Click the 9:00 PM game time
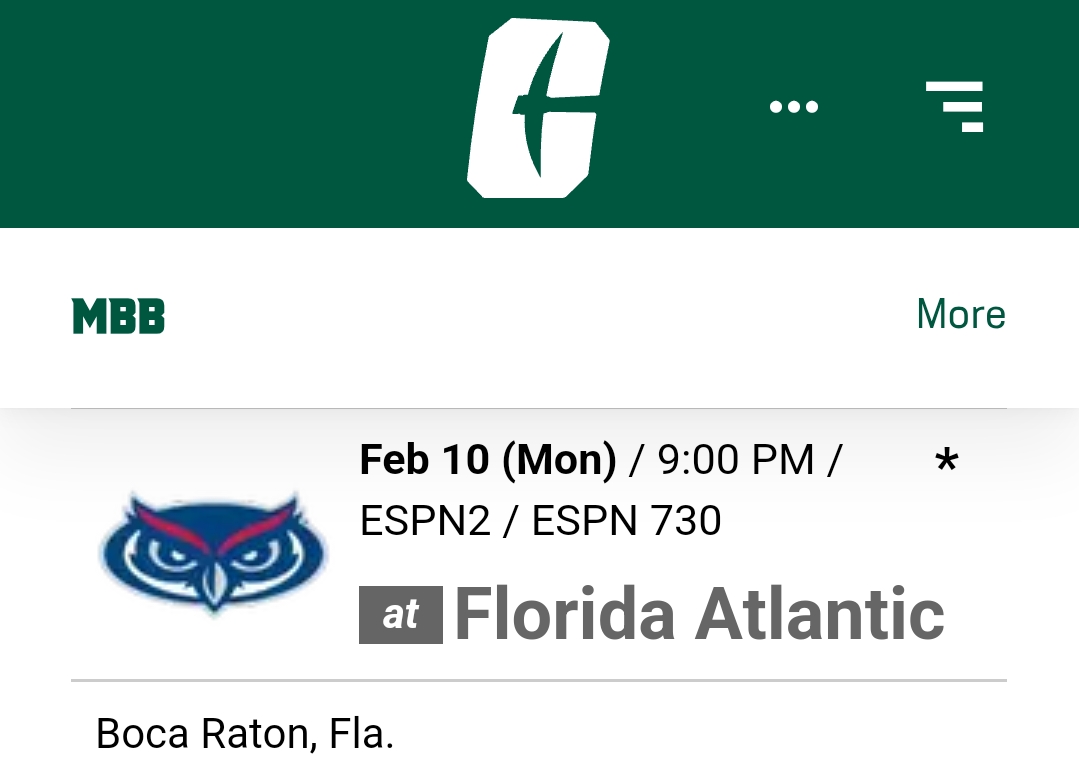This screenshot has width=1079, height=765. [736, 460]
